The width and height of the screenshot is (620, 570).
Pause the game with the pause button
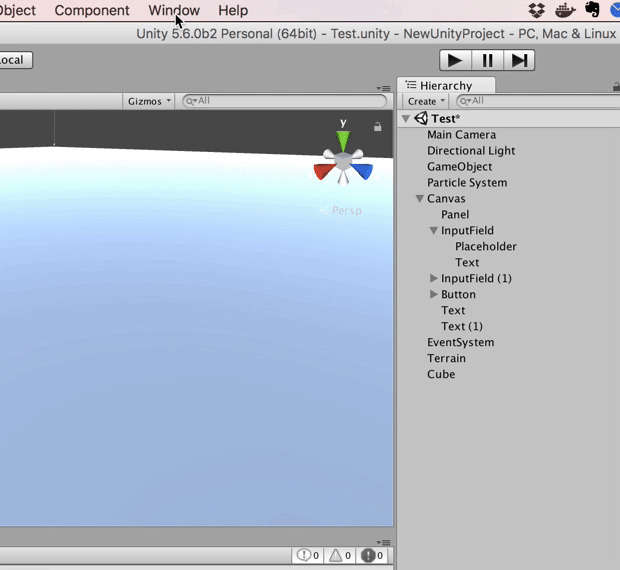488,60
